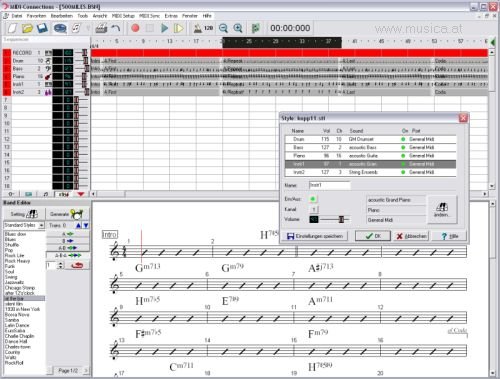Viewport: 500px width, 379px height.
Task: Start playback with the blue play button
Action: 164,28
